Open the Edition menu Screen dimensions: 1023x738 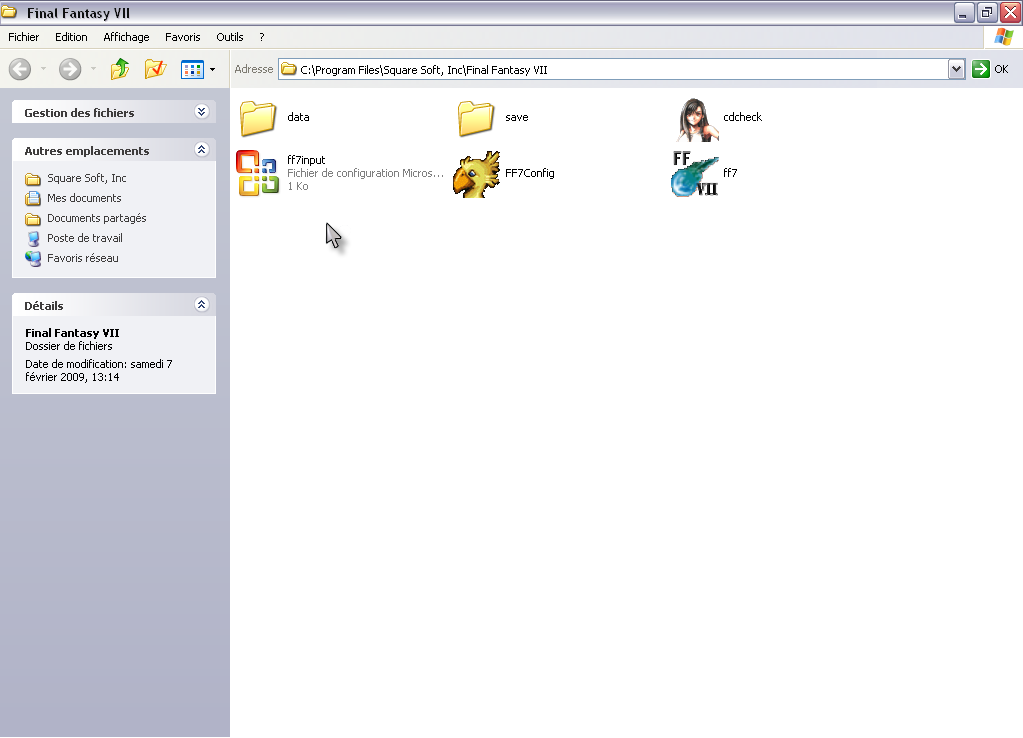pyautogui.click(x=71, y=37)
